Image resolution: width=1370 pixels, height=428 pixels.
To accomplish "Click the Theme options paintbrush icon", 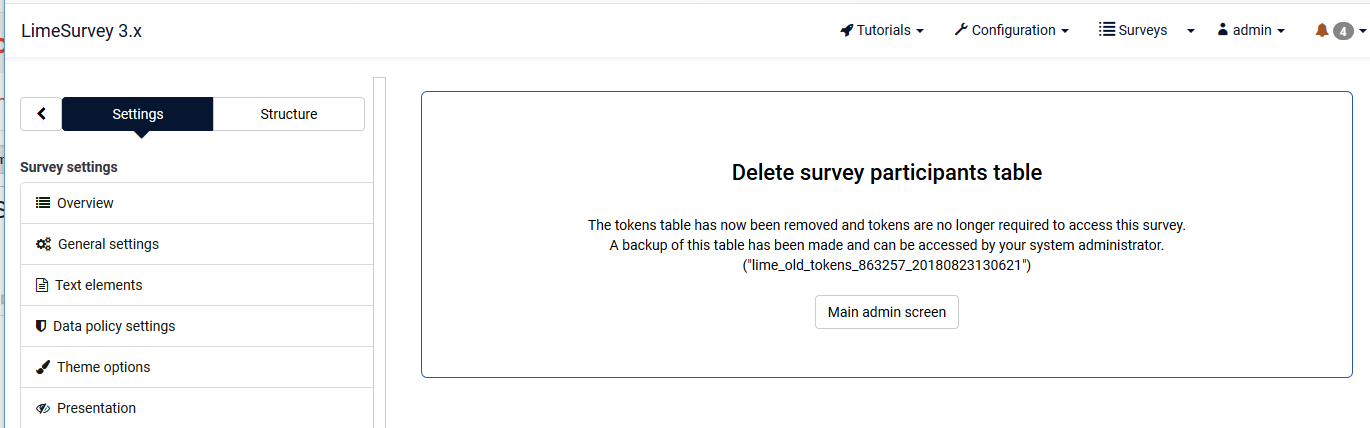I will (43, 367).
